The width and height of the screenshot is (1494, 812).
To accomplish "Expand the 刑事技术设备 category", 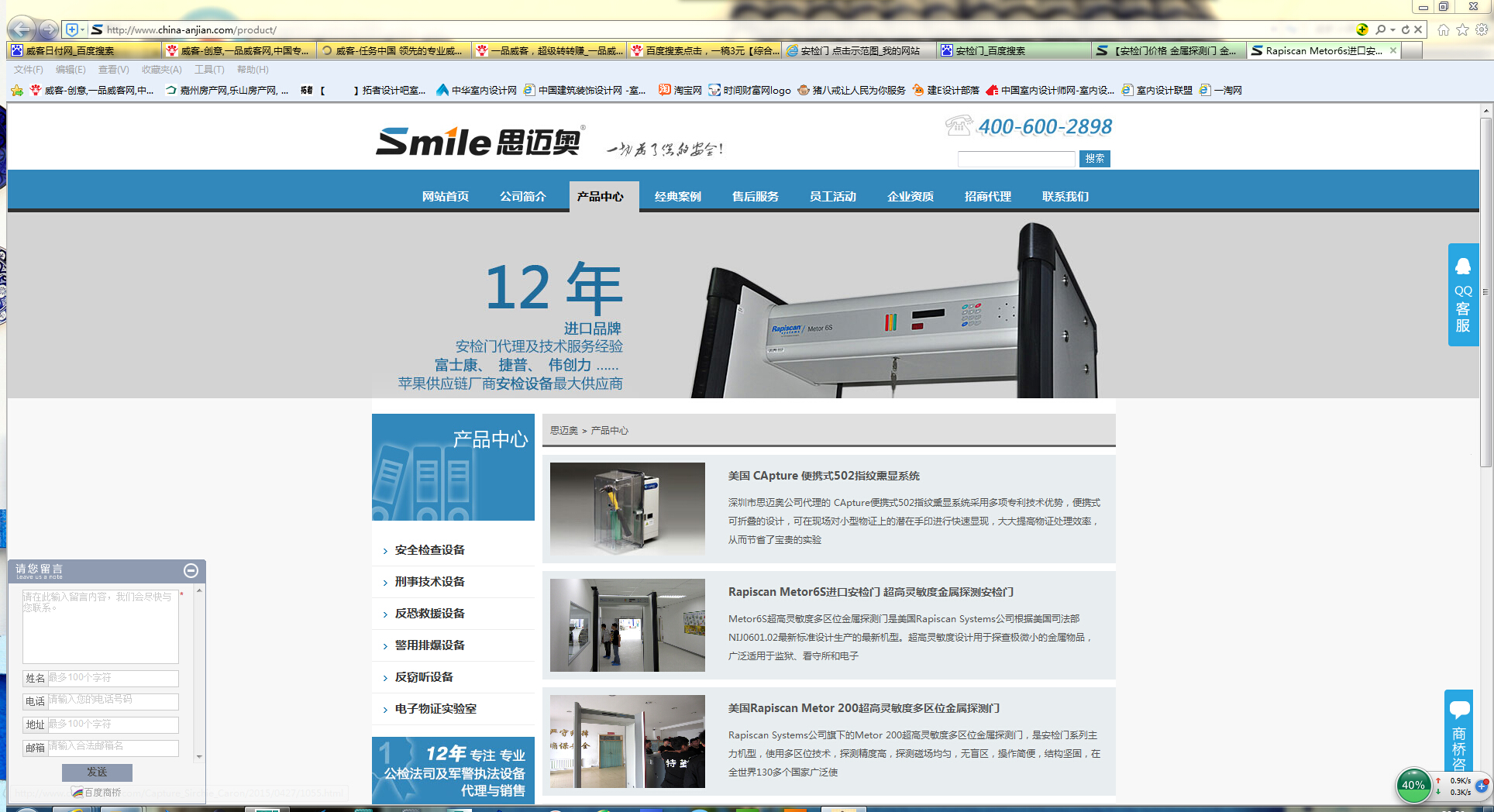I will tap(429, 582).
